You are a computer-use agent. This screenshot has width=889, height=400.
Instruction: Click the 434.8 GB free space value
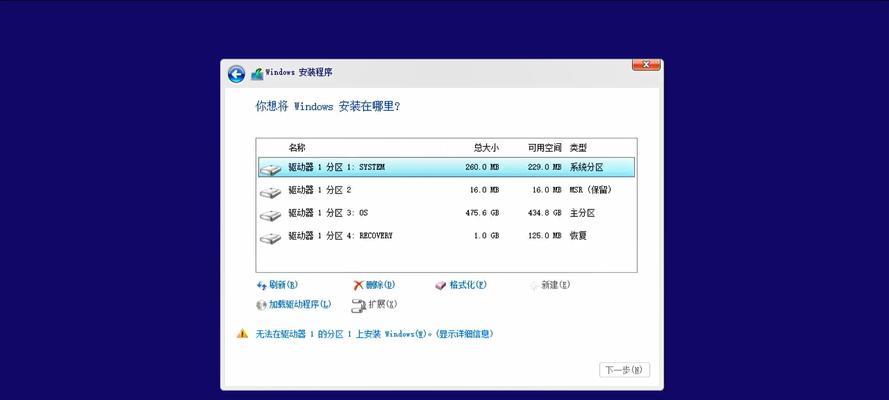[544, 213]
